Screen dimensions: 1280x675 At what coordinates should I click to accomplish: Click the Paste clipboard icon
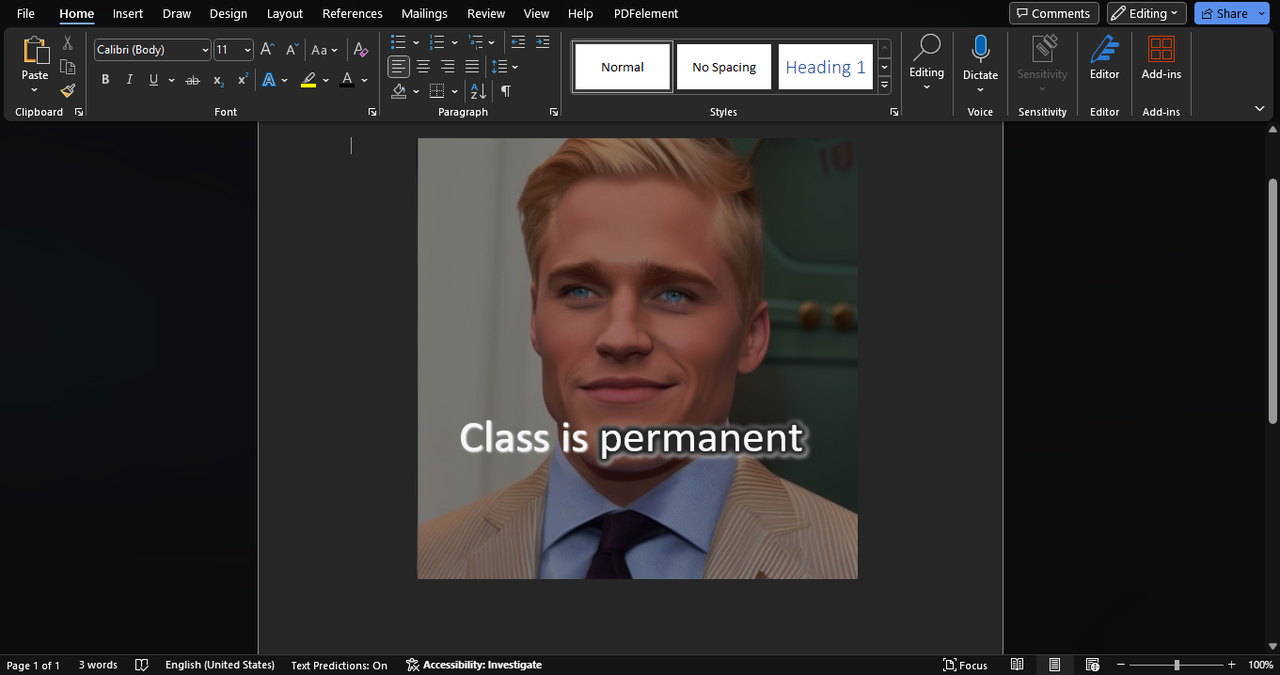35,51
